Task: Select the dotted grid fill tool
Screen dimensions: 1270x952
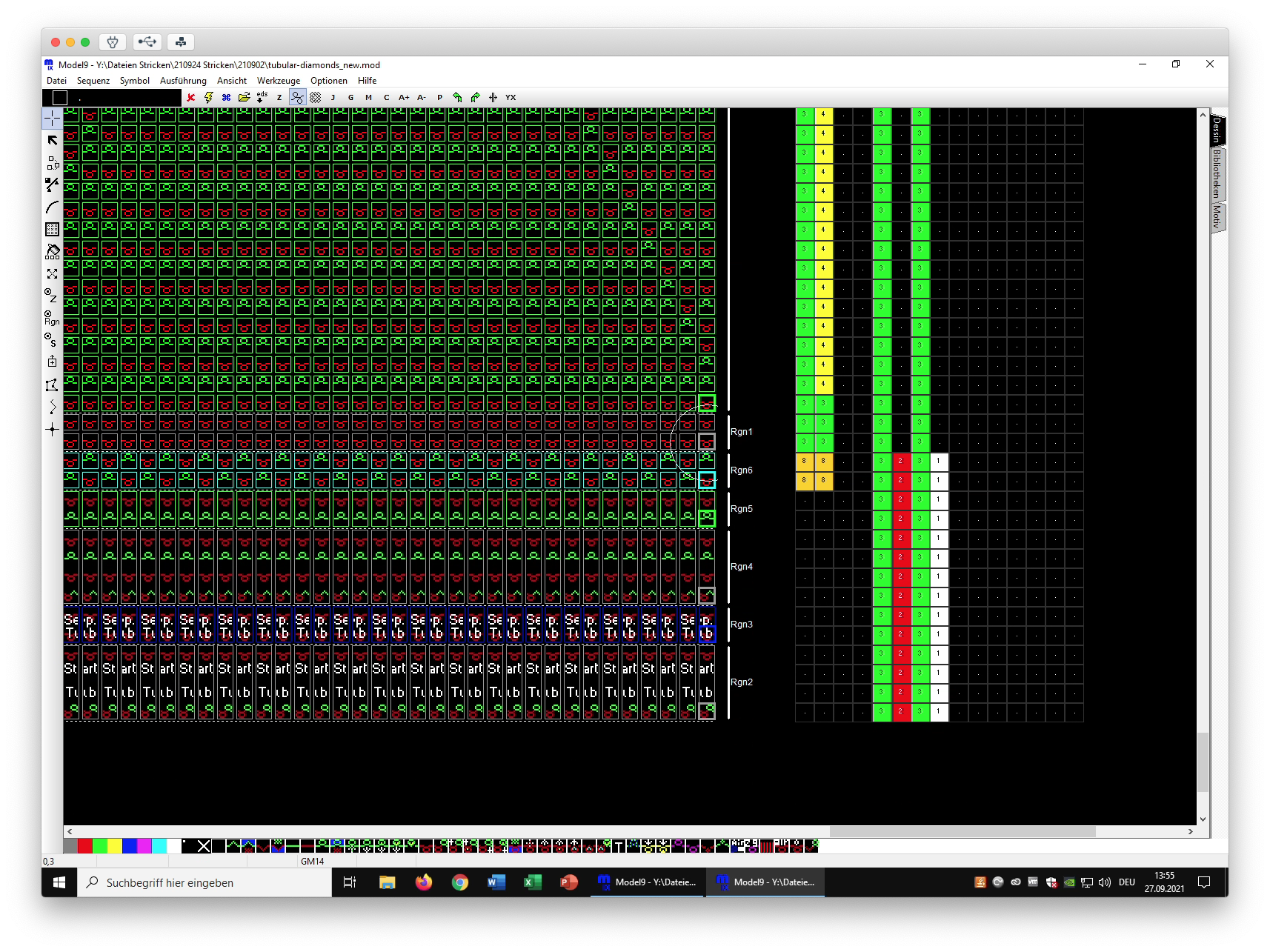Action: coord(52,229)
